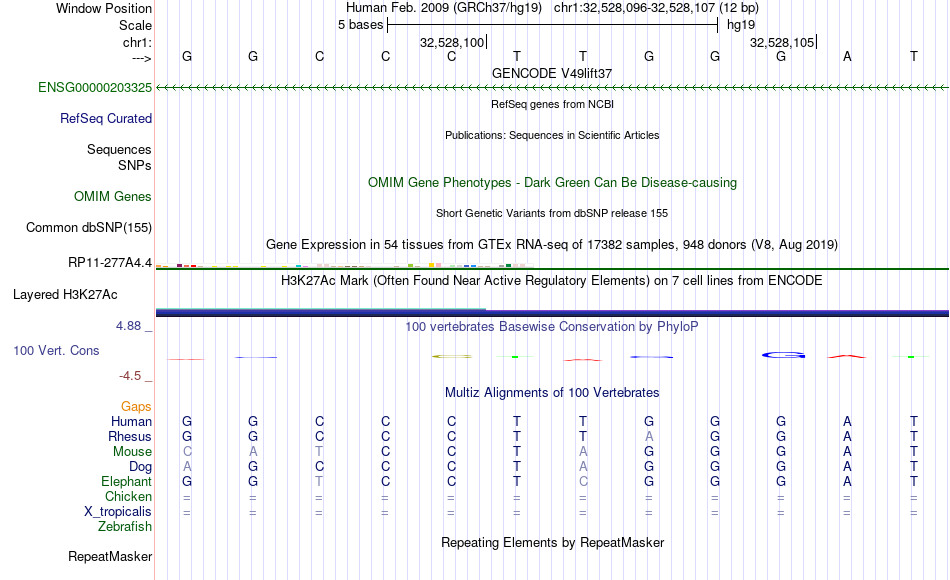950x580 pixels.
Task: Click the yellow C logo in PhyloP track
Action: coord(452,356)
